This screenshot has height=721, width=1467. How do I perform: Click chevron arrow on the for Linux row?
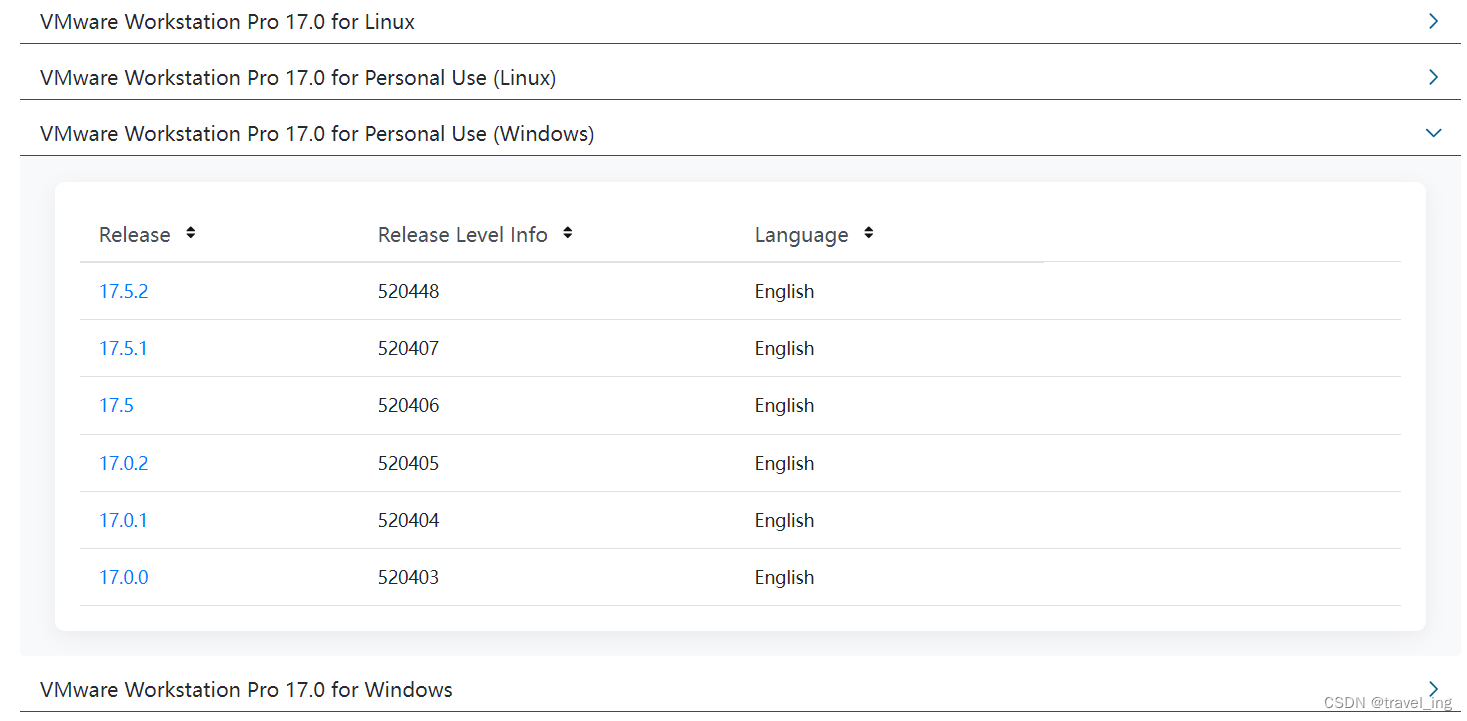click(x=1433, y=21)
